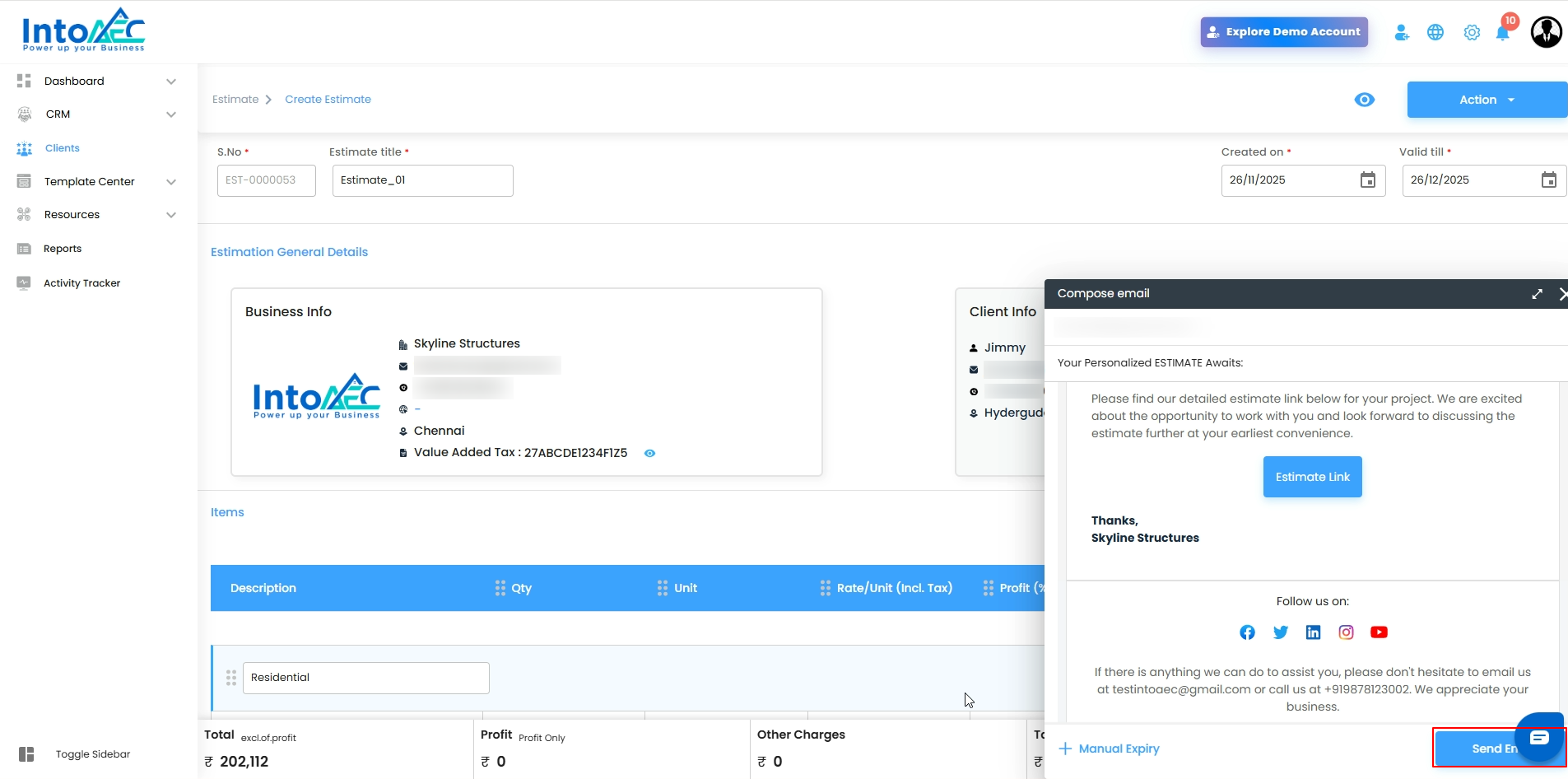The height and width of the screenshot is (779, 1568).
Task: Click the Residential description field
Action: tap(366, 678)
